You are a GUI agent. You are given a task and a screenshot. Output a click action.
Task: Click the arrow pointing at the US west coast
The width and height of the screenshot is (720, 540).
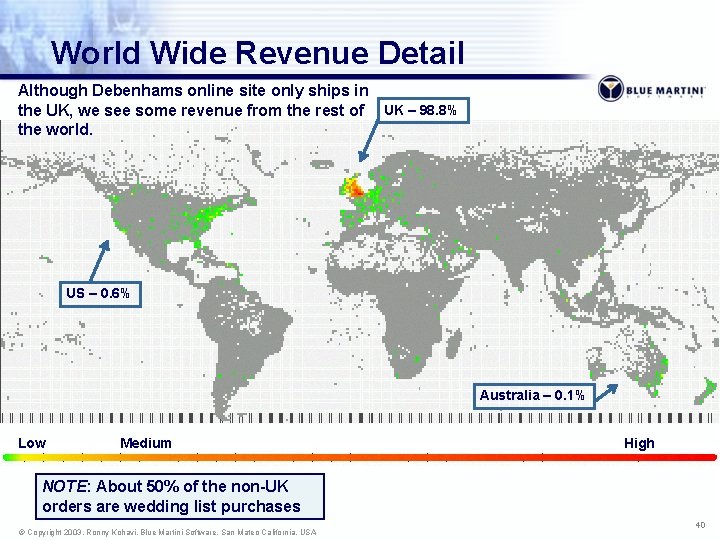click(100, 261)
